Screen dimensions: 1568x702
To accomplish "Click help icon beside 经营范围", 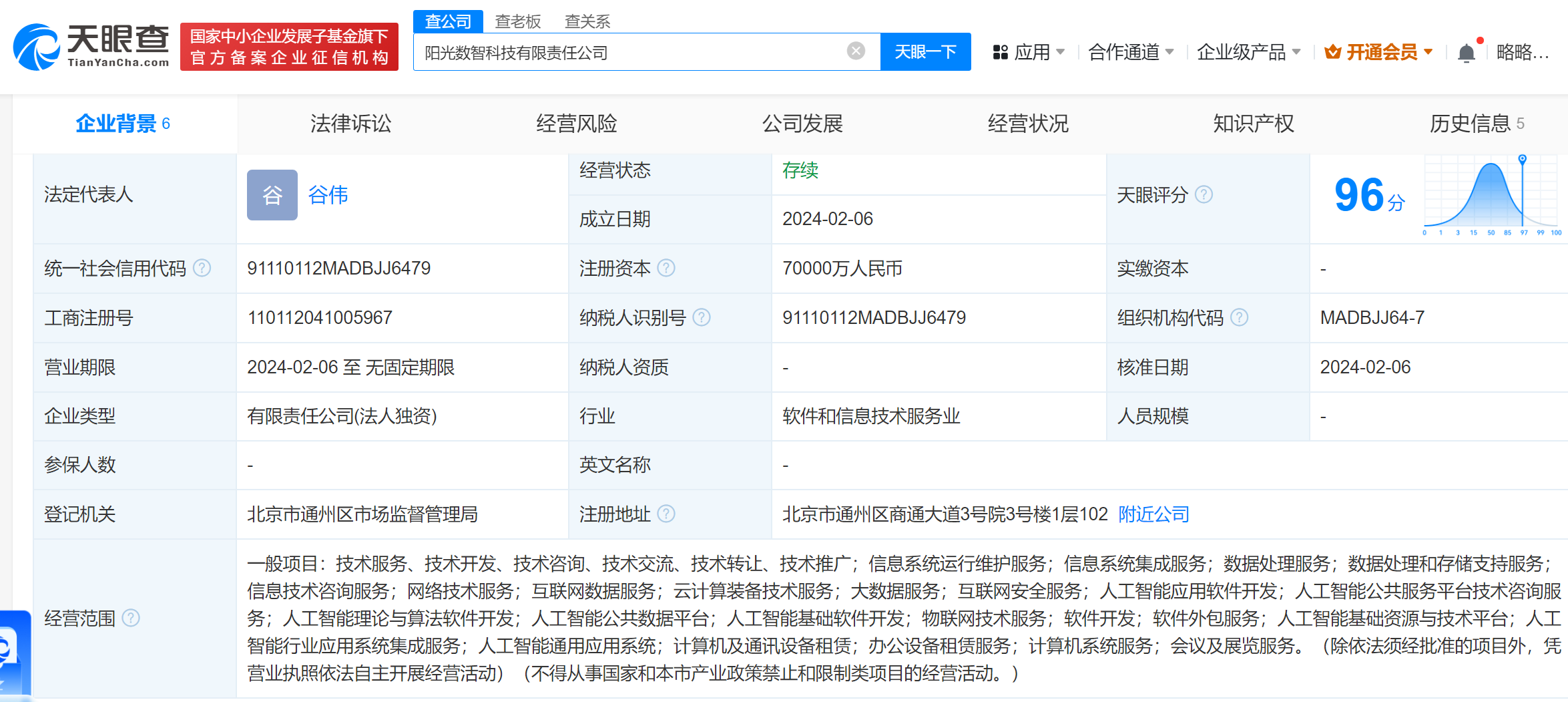I will coord(132,618).
